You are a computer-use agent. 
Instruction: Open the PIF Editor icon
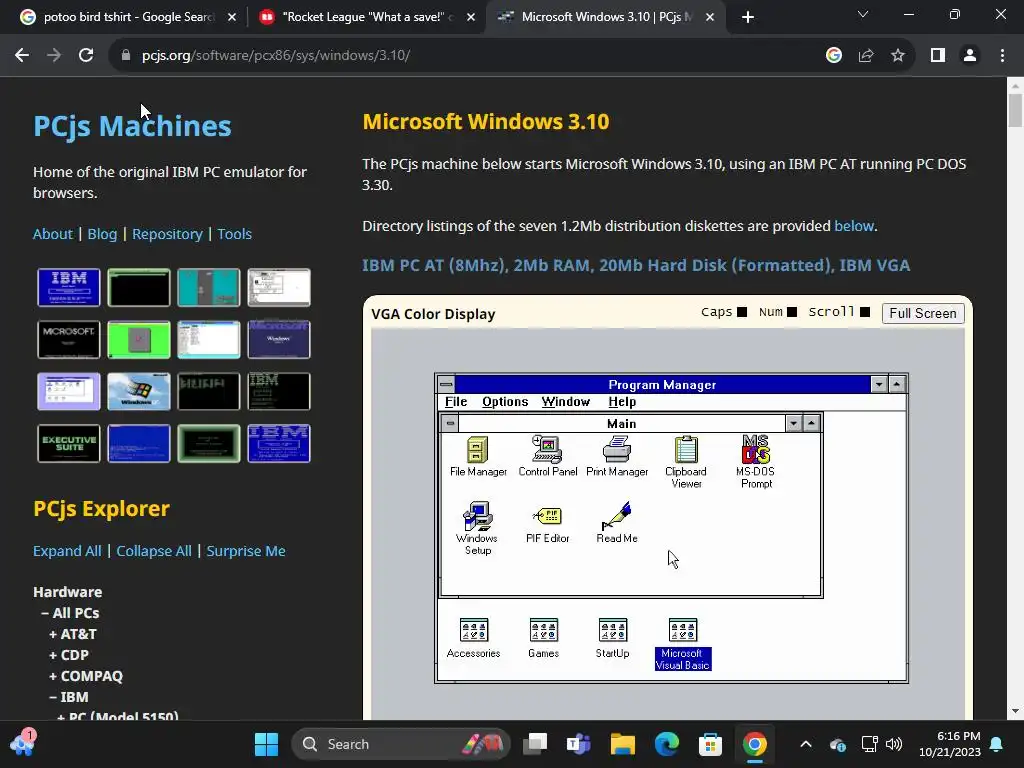[547, 524]
